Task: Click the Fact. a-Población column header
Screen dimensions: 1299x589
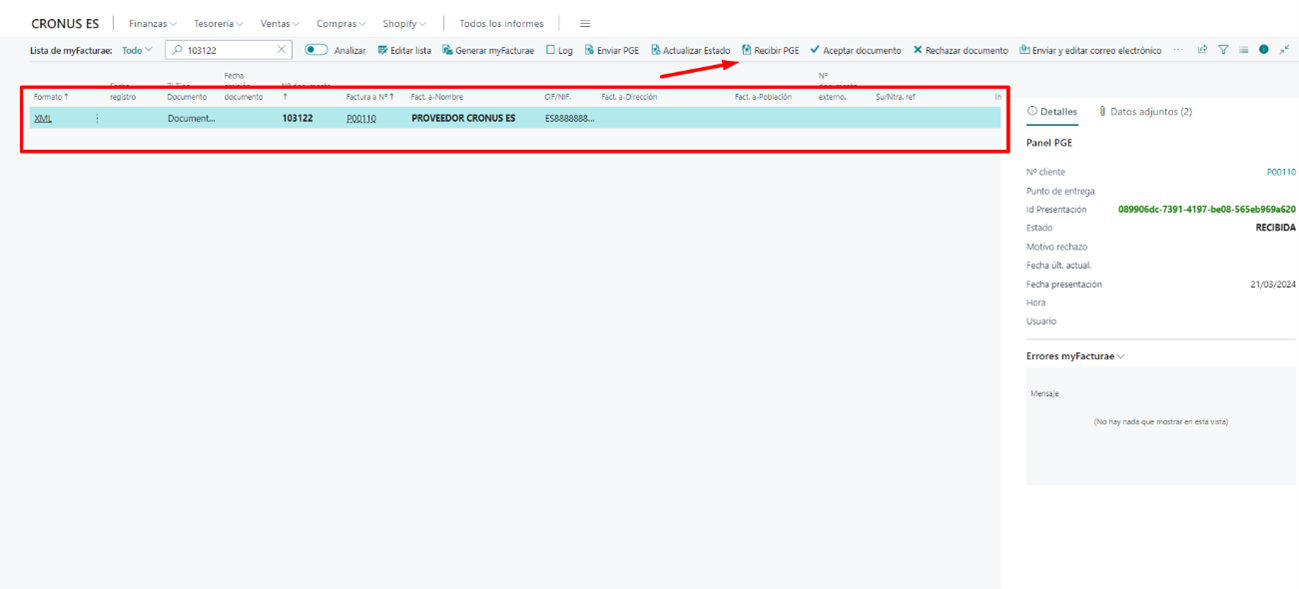Action: coord(763,97)
